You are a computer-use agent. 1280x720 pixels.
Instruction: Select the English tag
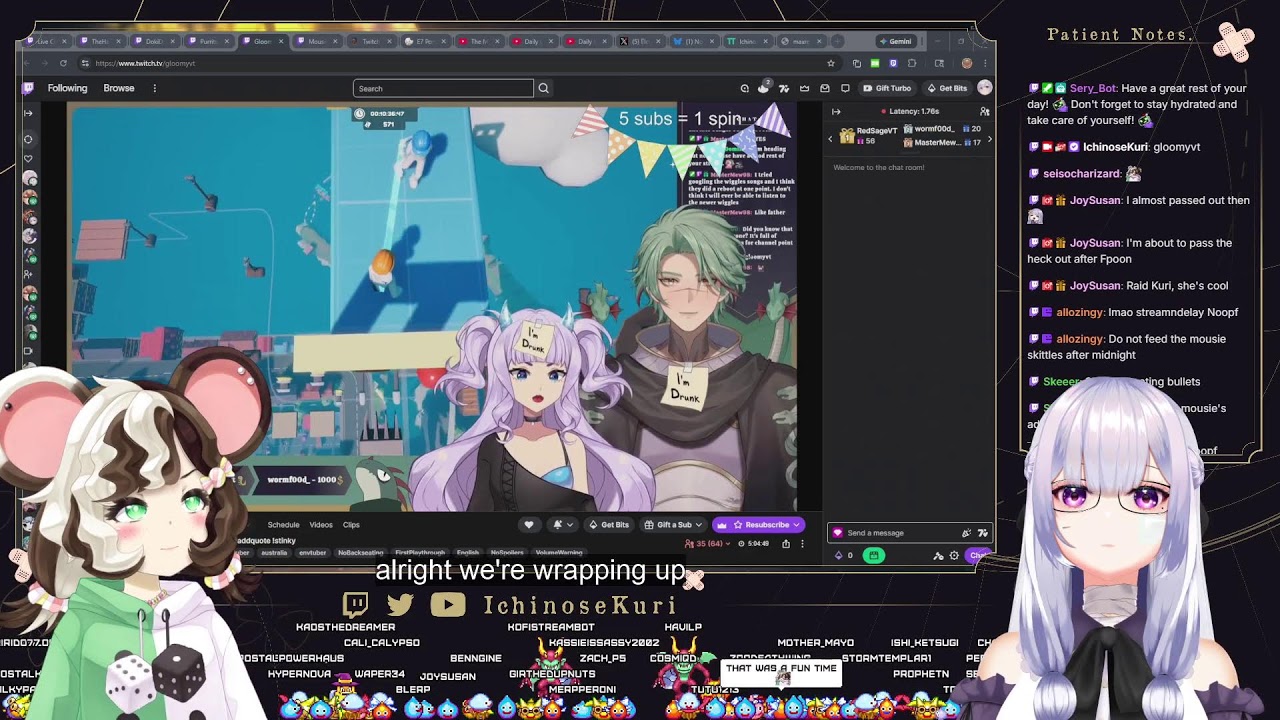(x=468, y=553)
